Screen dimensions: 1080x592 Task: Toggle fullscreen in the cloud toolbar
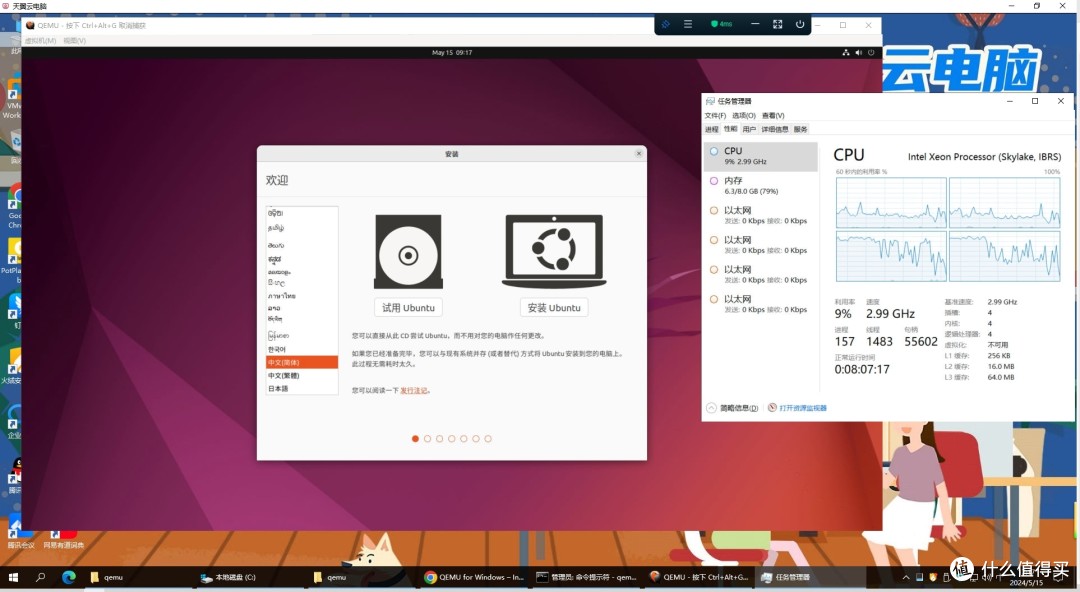coord(778,24)
